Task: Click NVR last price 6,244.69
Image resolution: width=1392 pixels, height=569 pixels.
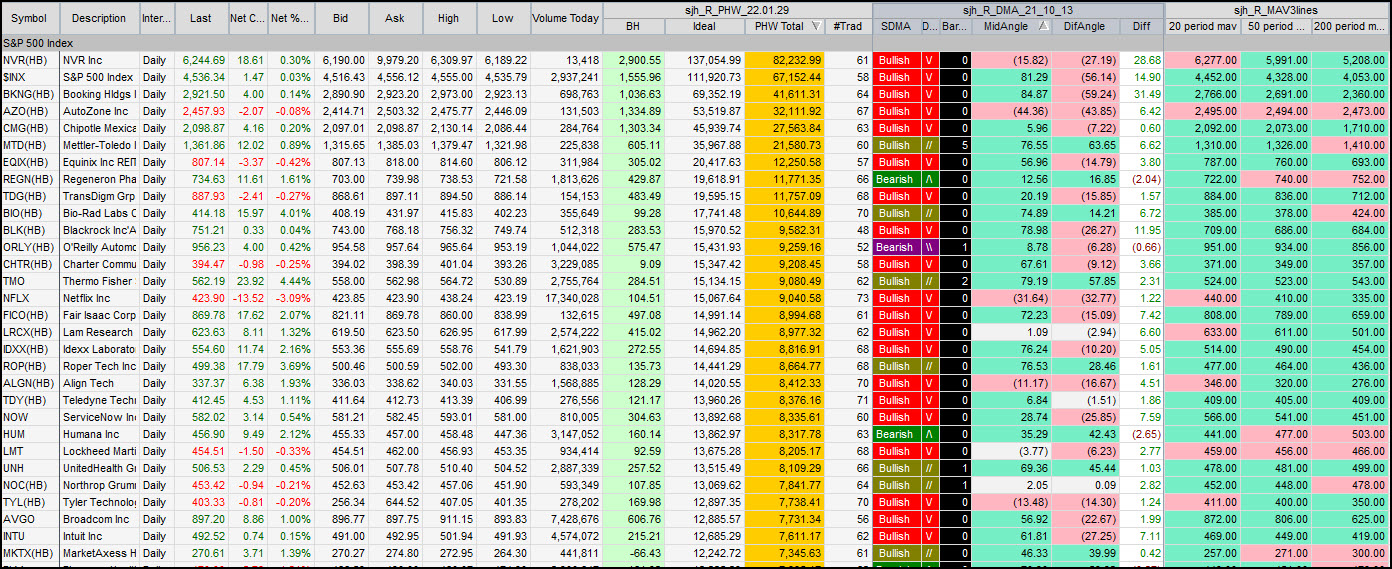Action: (201, 61)
